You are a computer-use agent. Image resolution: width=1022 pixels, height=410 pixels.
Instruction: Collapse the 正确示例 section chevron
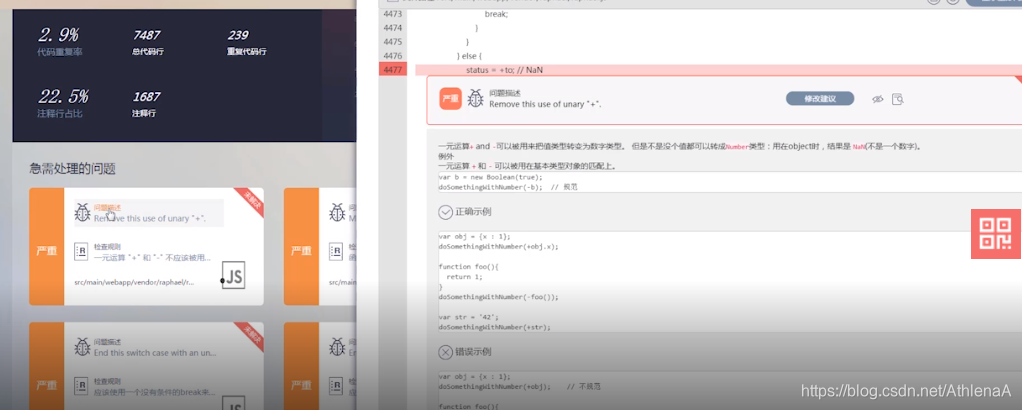point(445,212)
